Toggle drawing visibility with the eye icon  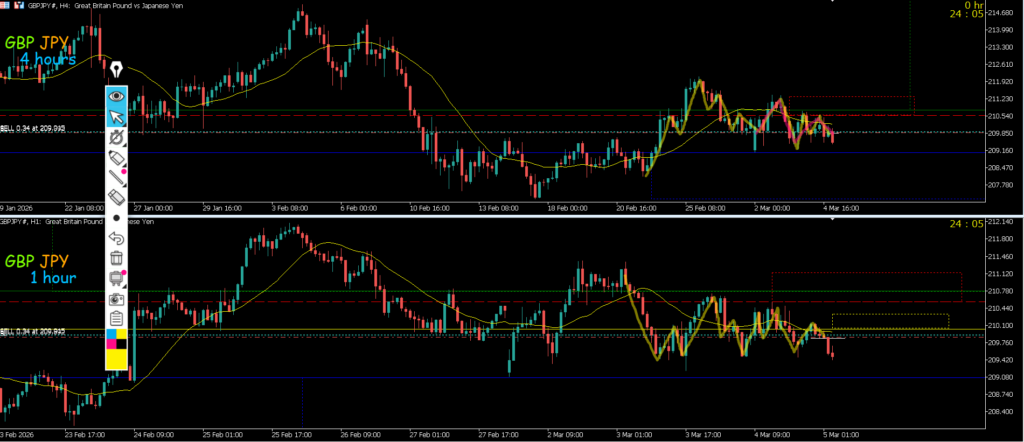tap(117, 96)
